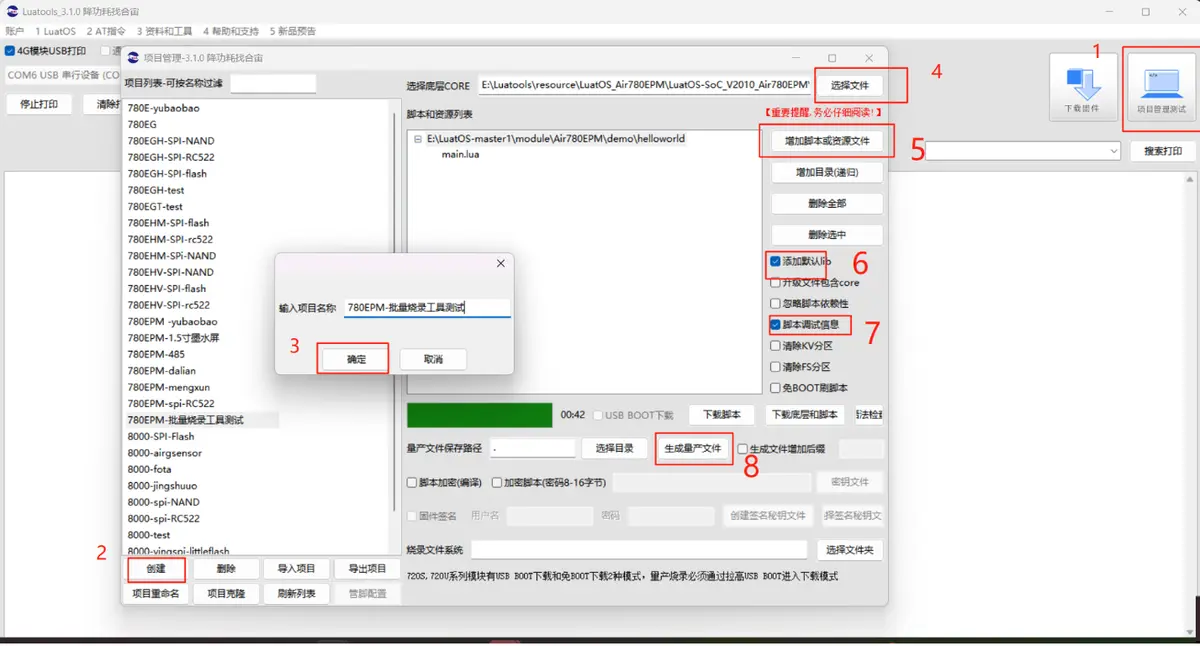Image resolution: width=1200 pixels, height=646 pixels.
Task: Click the 生成量产文件 button
Action: coord(693,449)
